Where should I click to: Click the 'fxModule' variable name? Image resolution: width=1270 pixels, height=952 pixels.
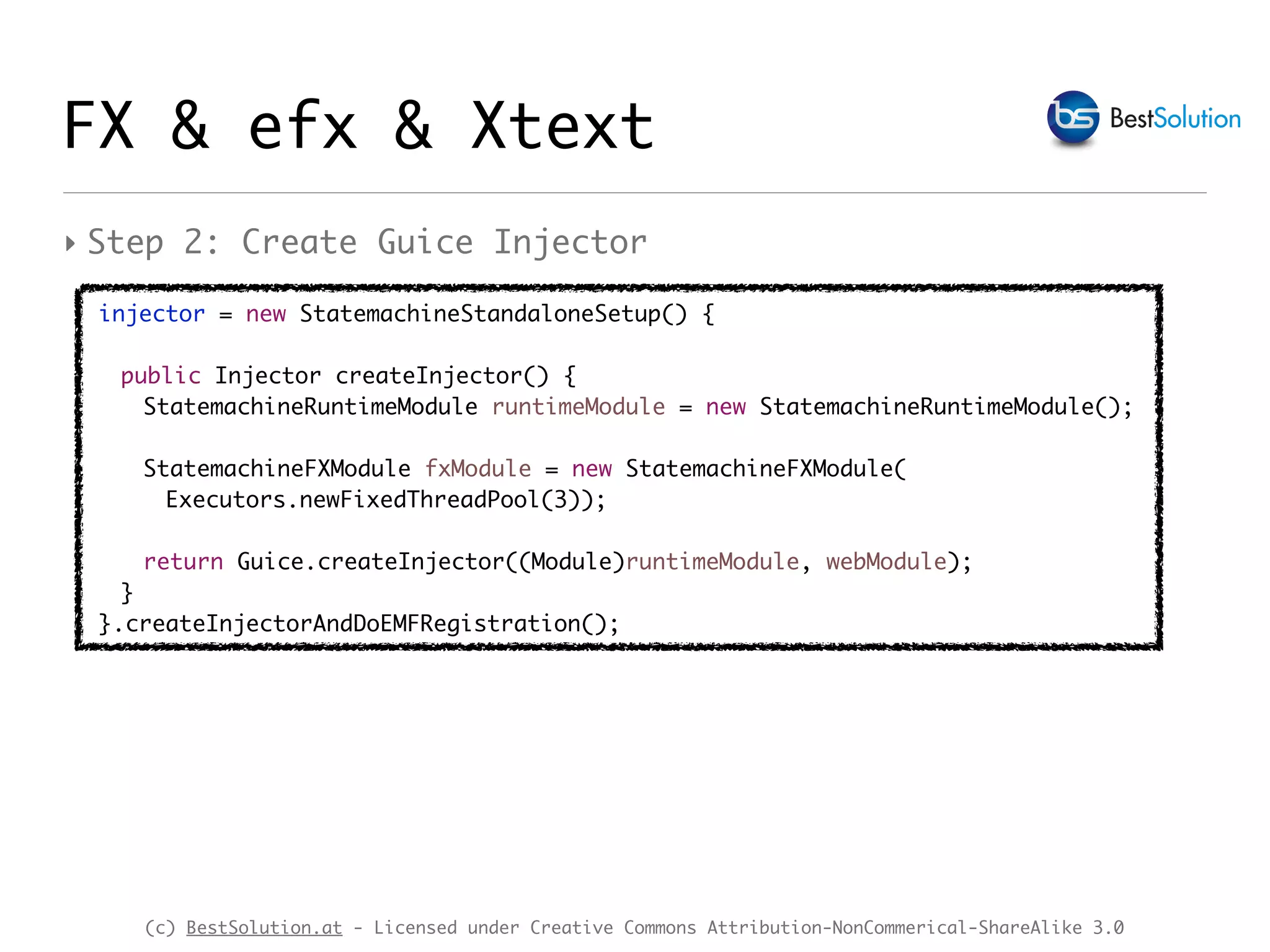pyautogui.click(x=478, y=469)
